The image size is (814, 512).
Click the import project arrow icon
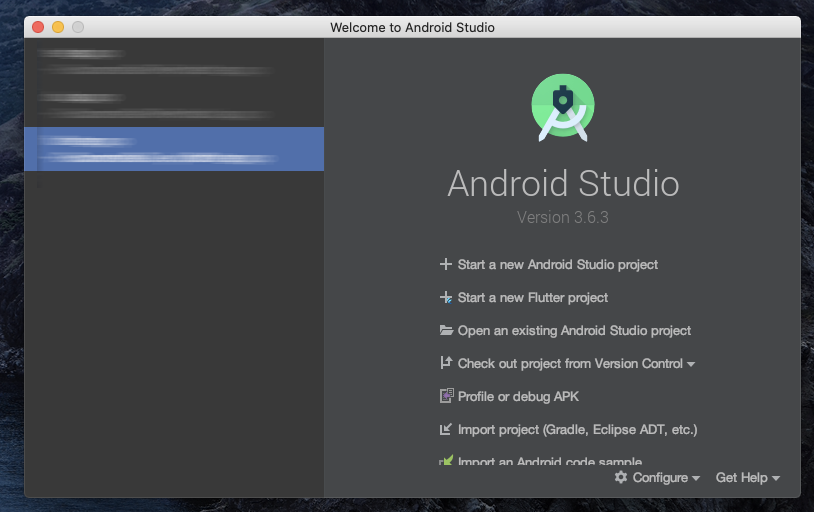[x=445, y=429]
